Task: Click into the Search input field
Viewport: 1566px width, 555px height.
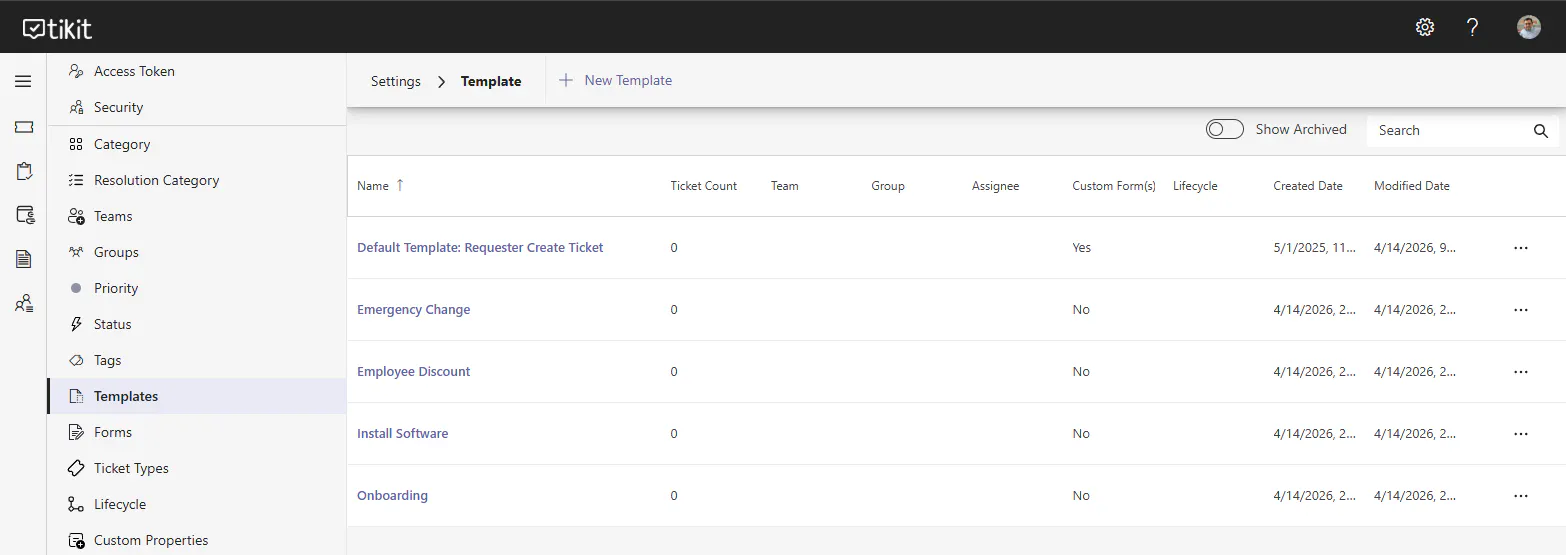Action: 1450,131
